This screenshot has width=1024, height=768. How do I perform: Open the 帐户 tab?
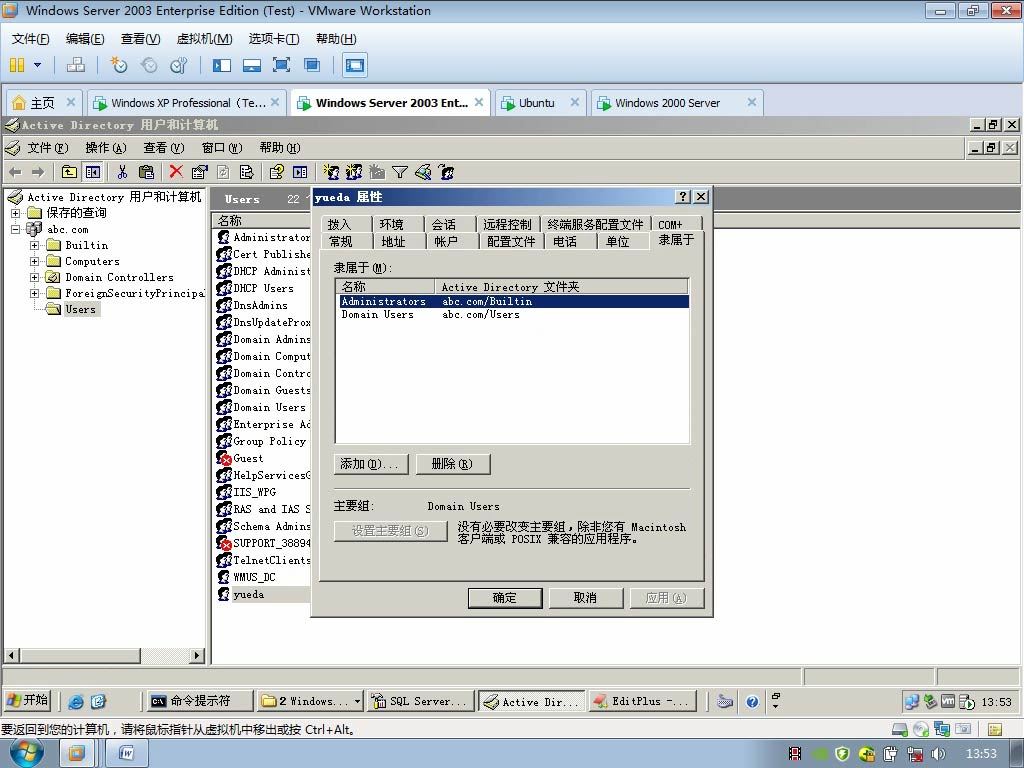446,242
